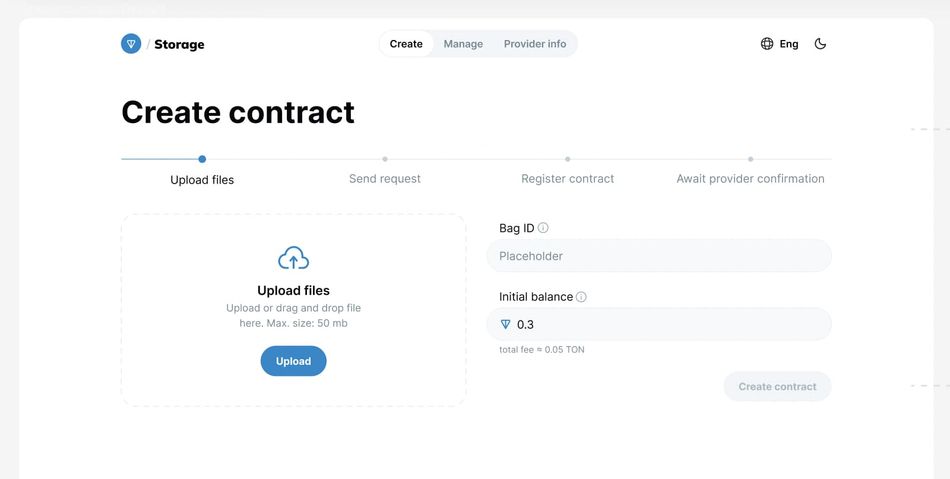Image resolution: width=950 pixels, height=479 pixels.
Task: Focus the Bag ID input field
Action: [660, 256]
